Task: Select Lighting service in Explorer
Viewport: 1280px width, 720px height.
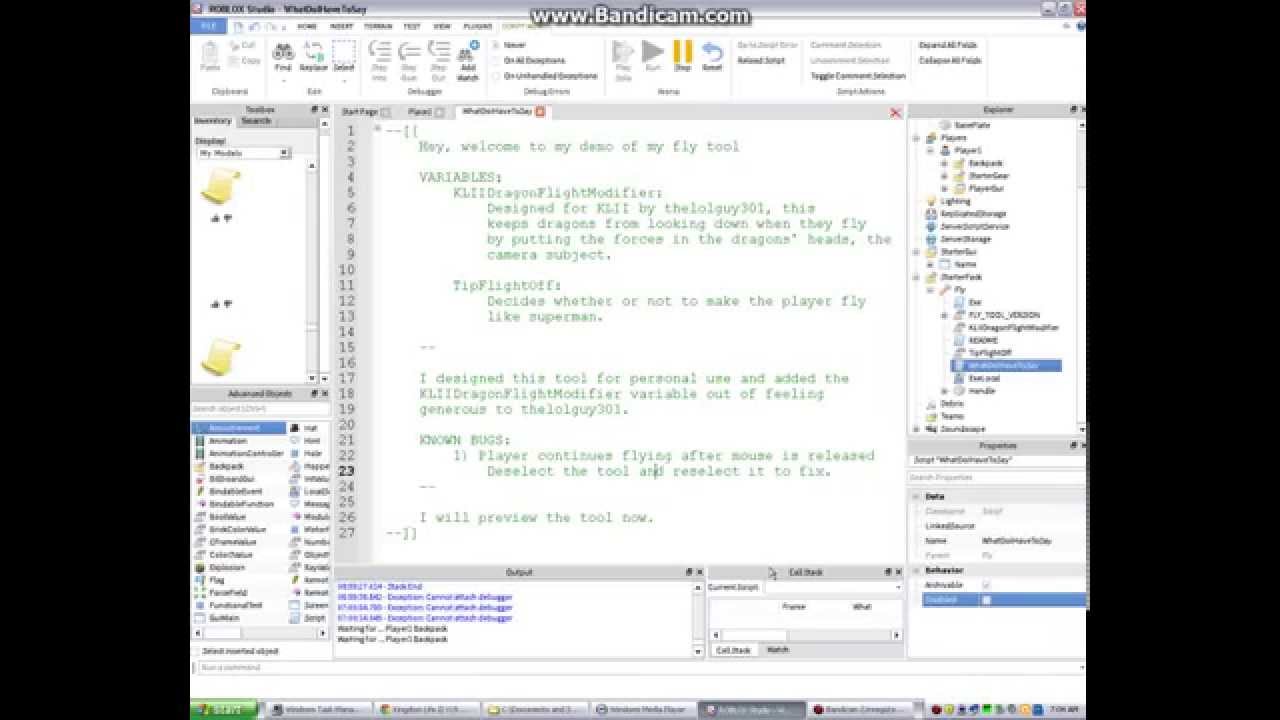Action: pyautogui.click(x=955, y=201)
